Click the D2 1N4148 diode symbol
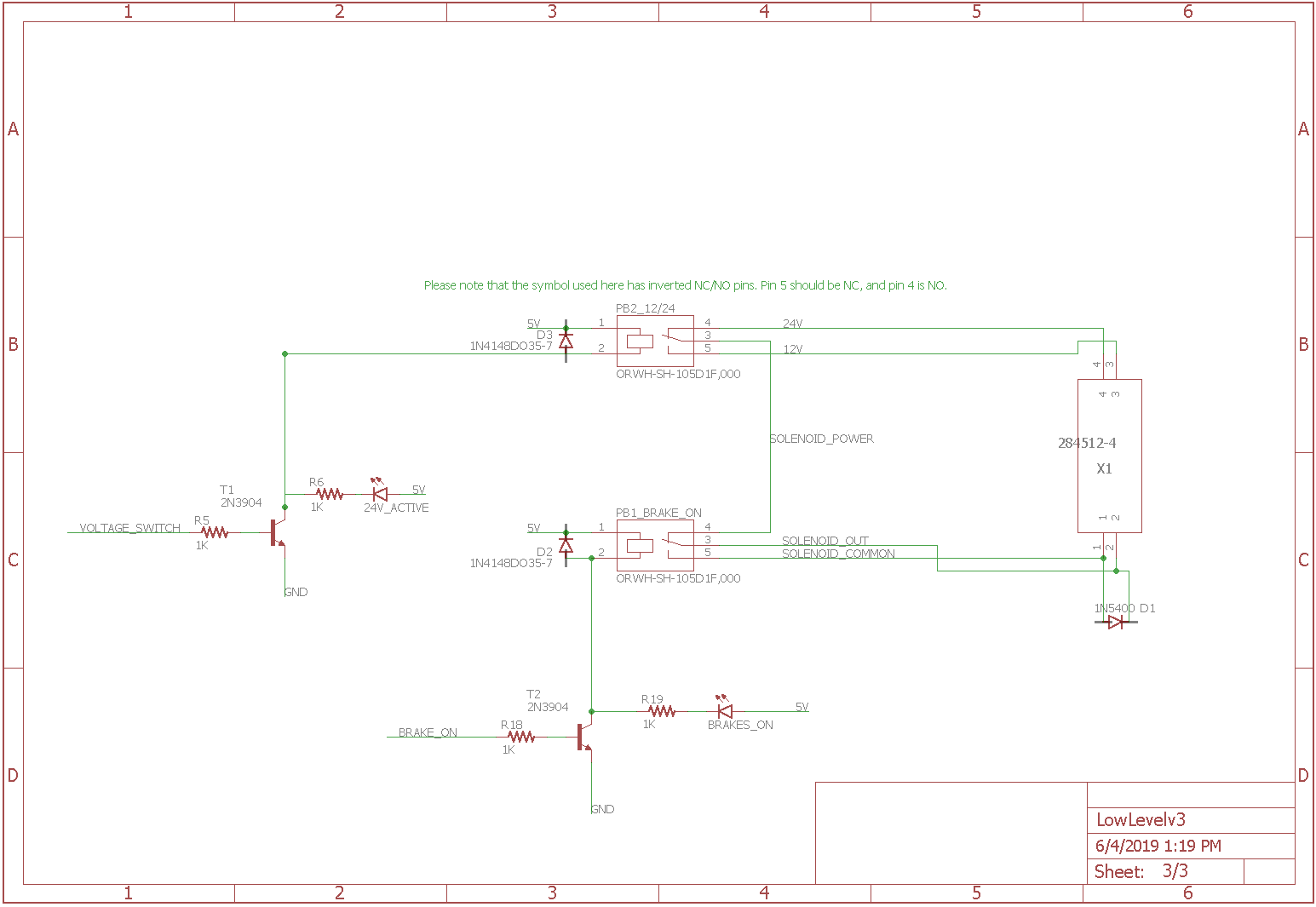 point(566,545)
